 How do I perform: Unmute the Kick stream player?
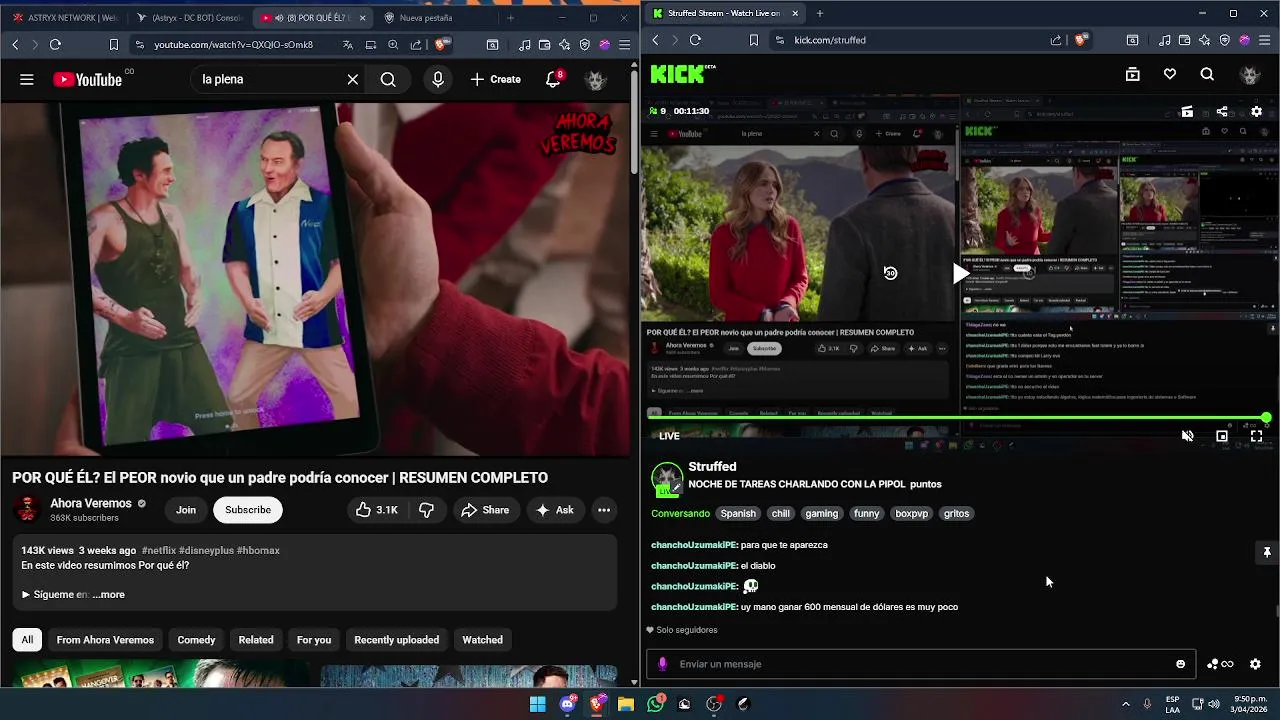point(1187,436)
